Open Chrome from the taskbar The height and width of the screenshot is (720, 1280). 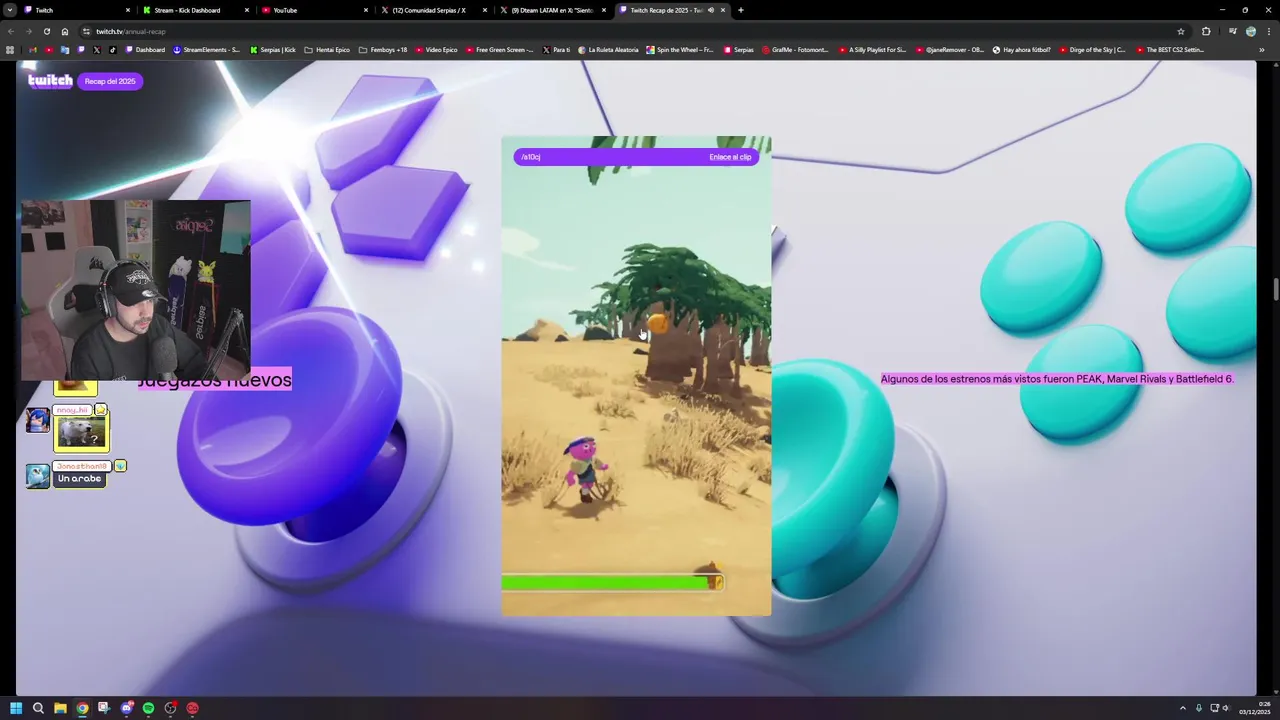coord(82,708)
